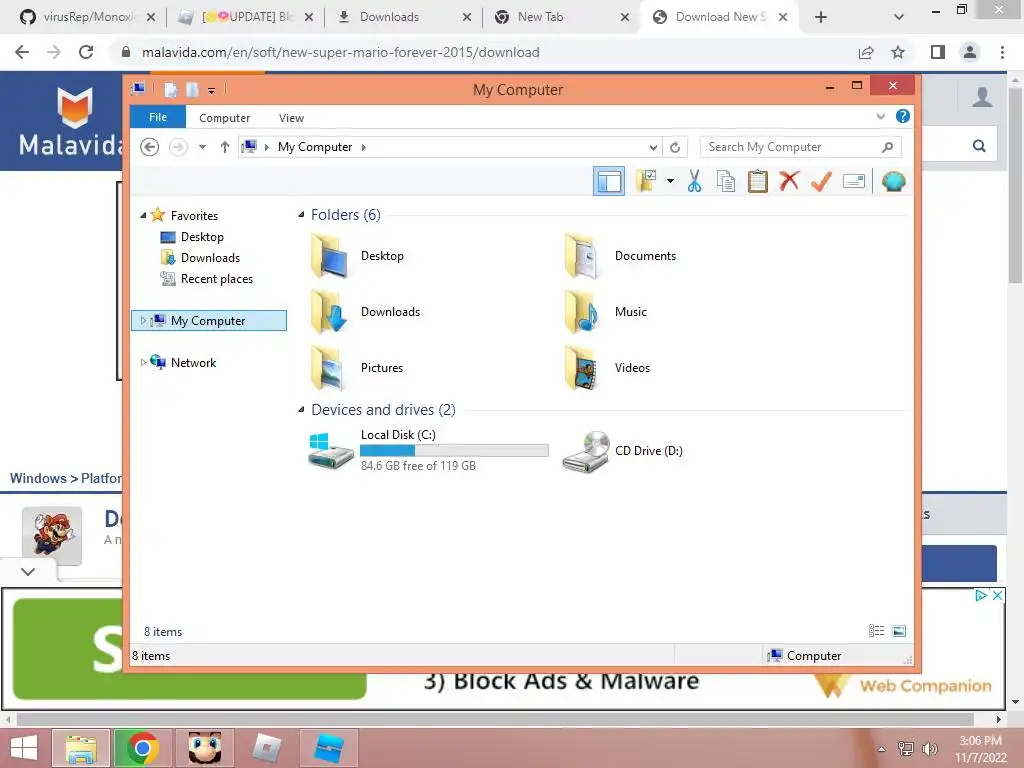Screen dimensions: 1024x768
Task: Open the quick access toolbar dropdown
Action: click(212, 91)
